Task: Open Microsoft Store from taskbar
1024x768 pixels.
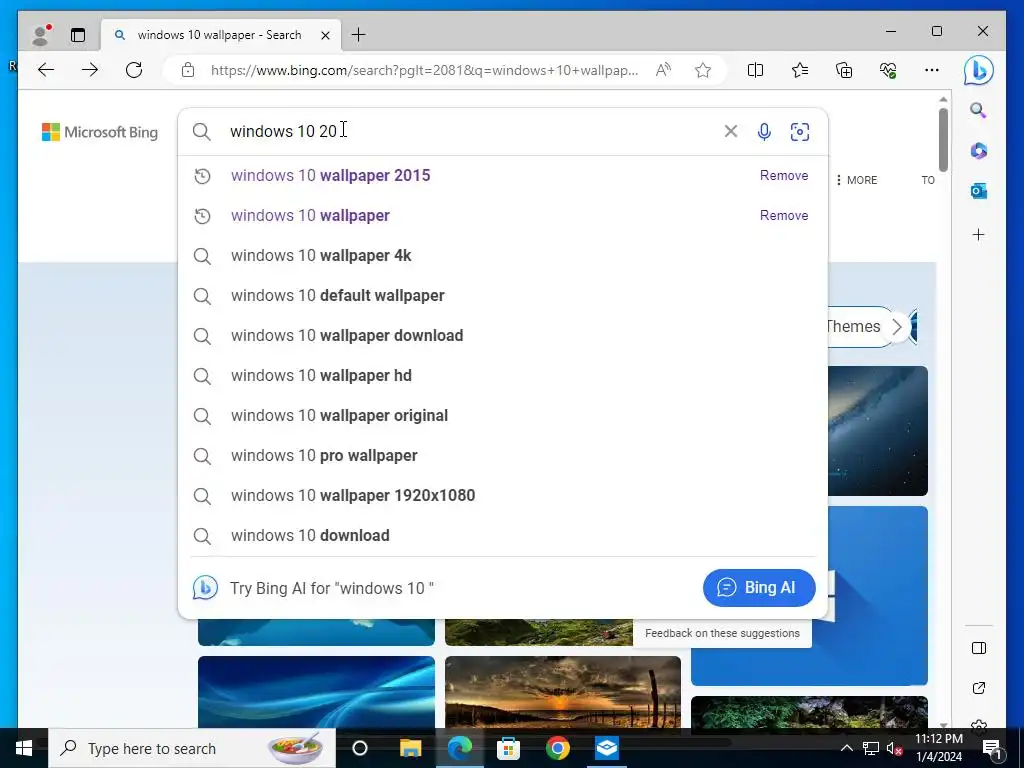Action: pyautogui.click(x=508, y=748)
